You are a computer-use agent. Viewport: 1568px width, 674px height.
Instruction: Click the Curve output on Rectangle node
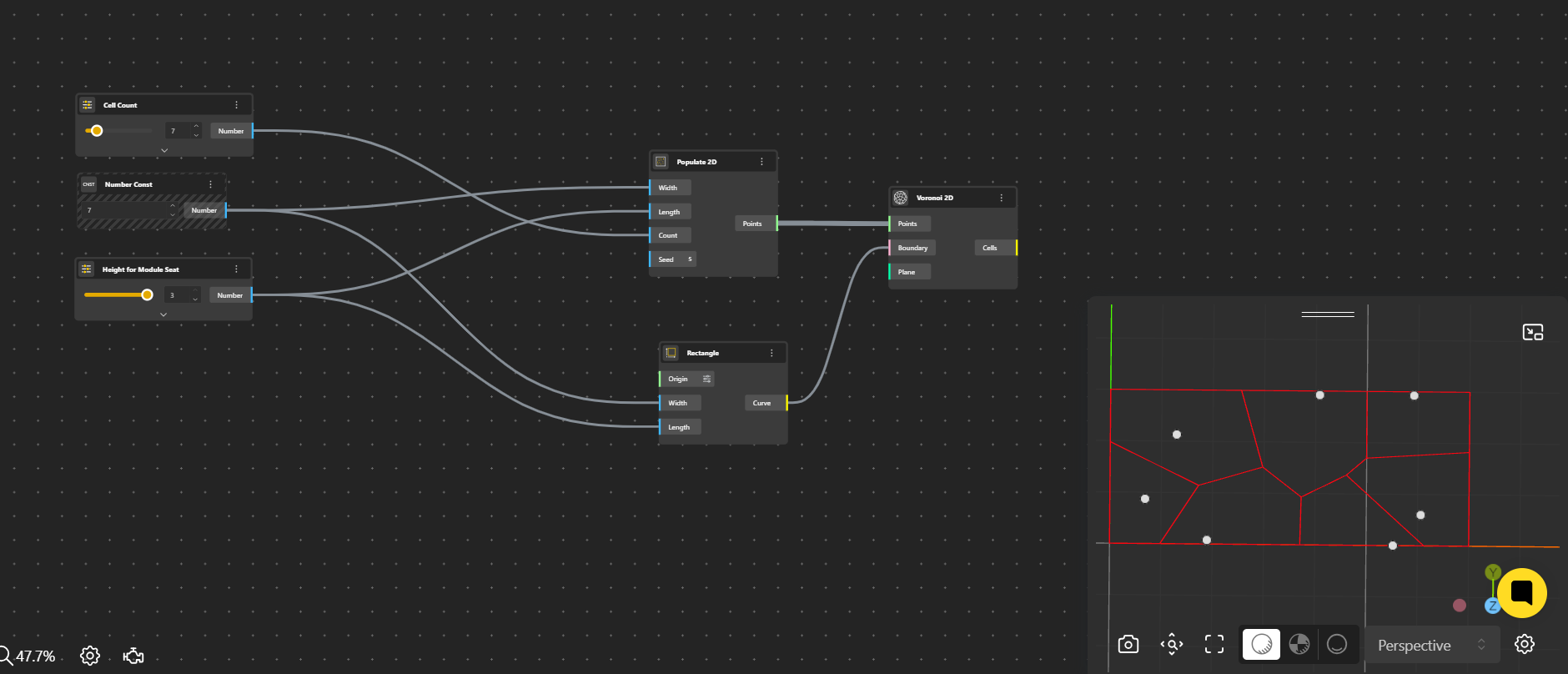tap(762, 403)
